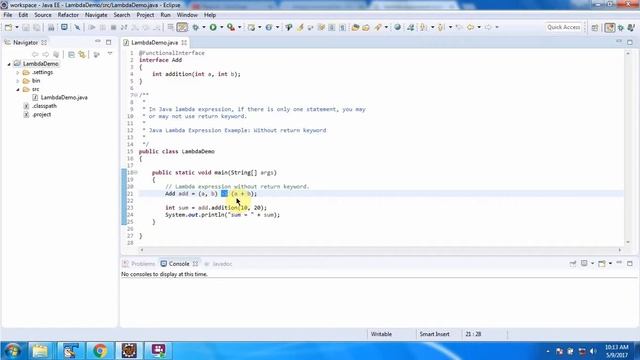This screenshot has width=640, height=360.
Task: Click the green Run button icon
Action: pos(213,27)
